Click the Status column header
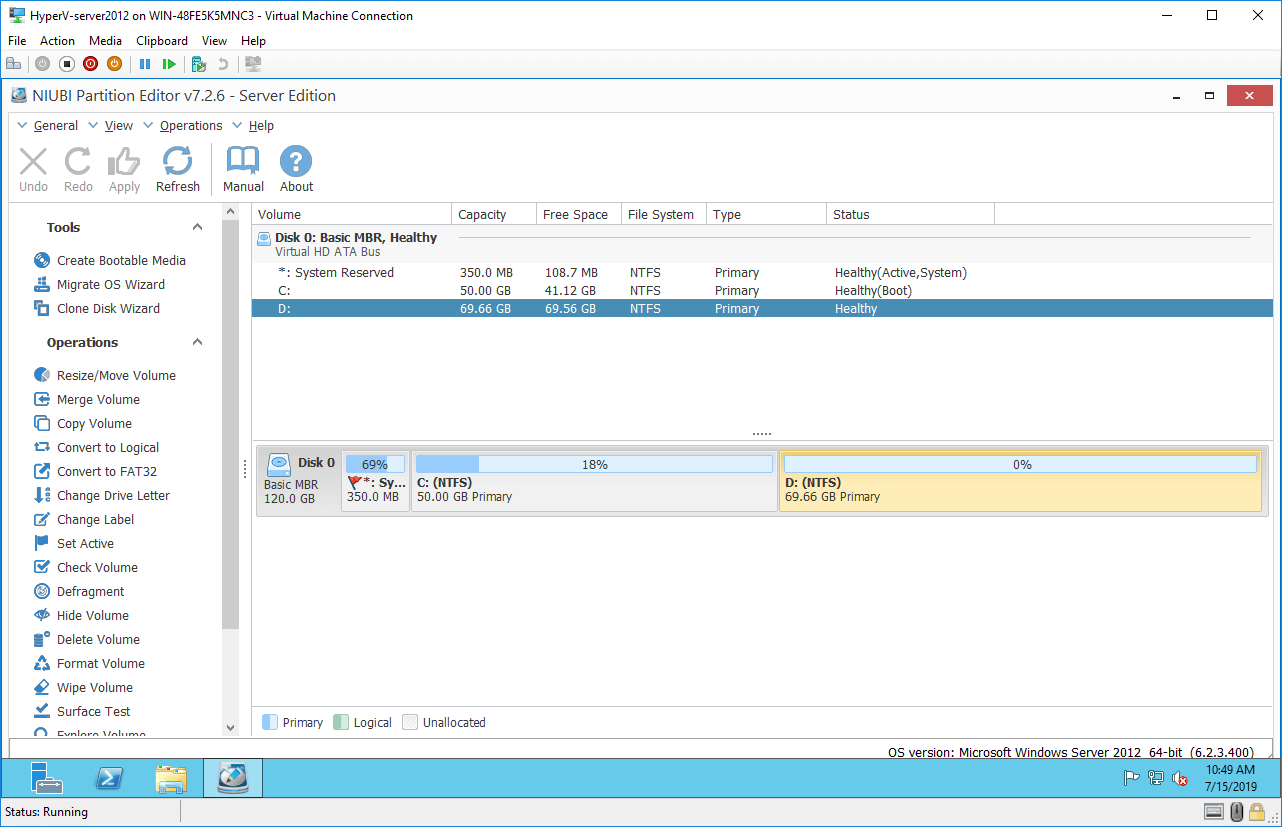 pyautogui.click(x=851, y=214)
